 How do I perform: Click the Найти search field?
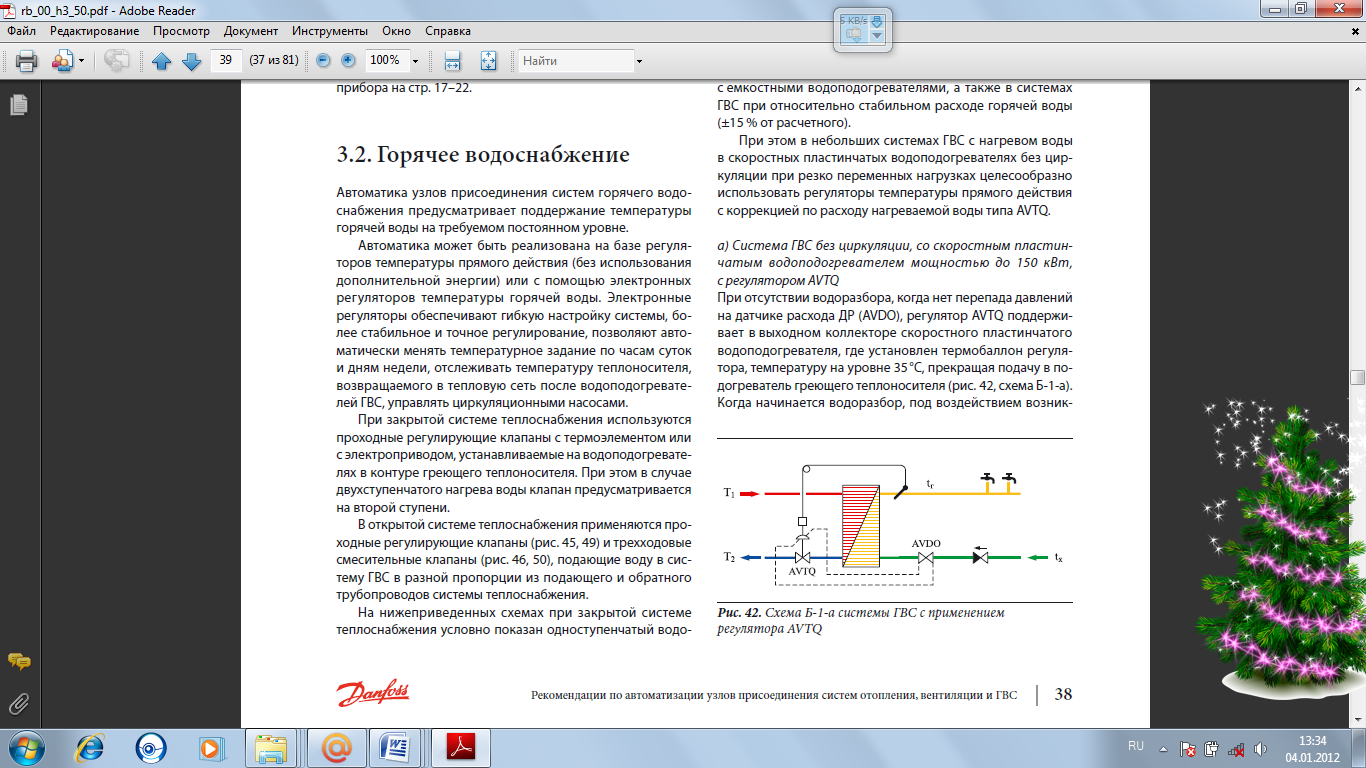click(x=575, y=60)
